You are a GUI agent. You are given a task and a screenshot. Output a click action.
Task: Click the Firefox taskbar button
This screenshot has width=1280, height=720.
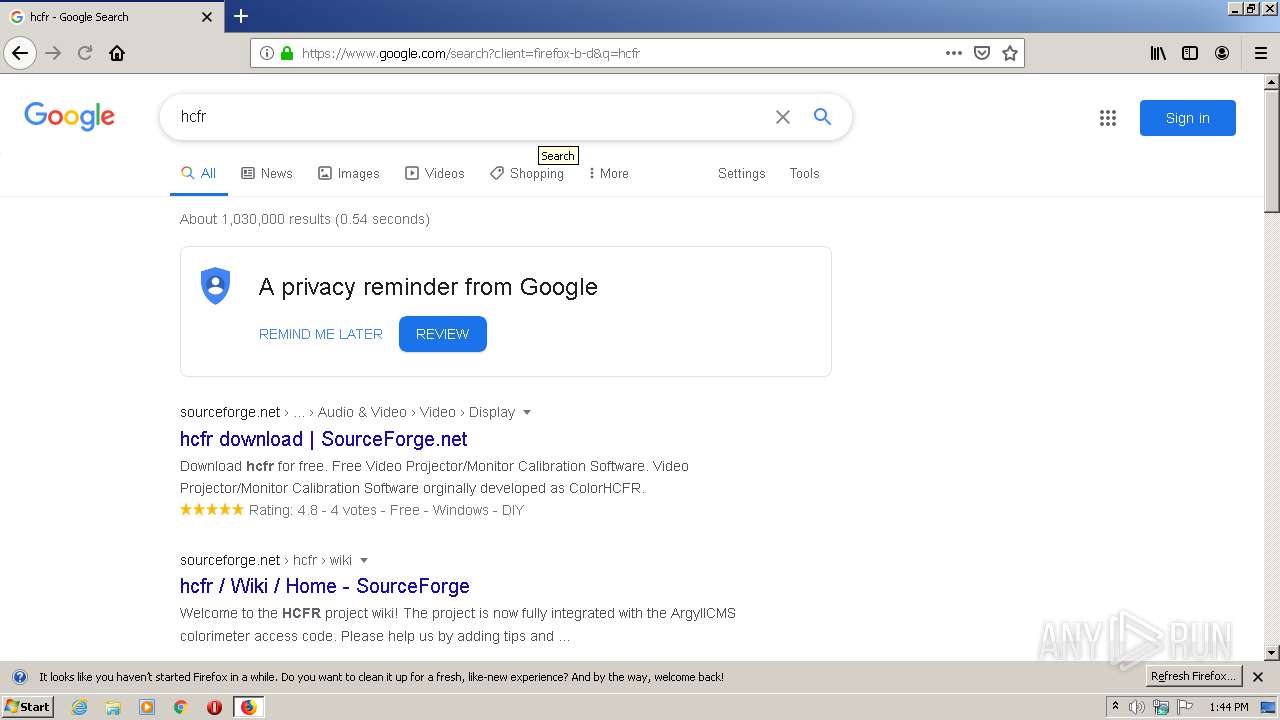pos(248,707)
